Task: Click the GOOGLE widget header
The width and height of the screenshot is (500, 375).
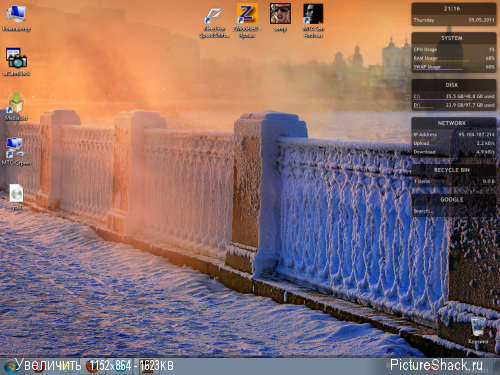Action: [452, 200]
